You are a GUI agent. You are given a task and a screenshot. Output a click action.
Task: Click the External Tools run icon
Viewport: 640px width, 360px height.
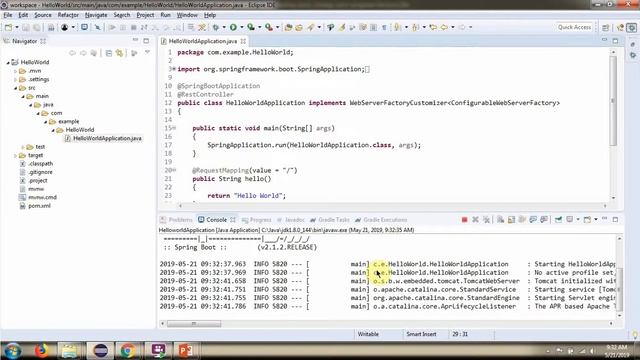point(269,27)
